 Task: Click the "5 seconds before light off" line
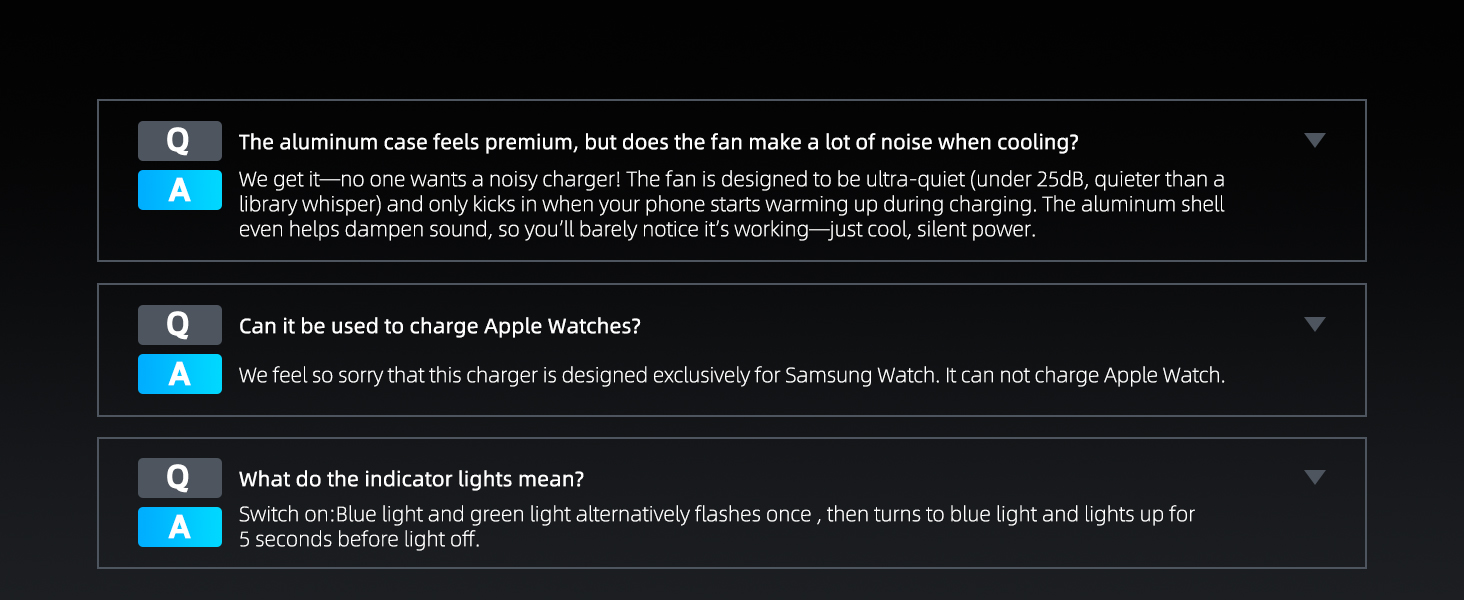(359, 540)
